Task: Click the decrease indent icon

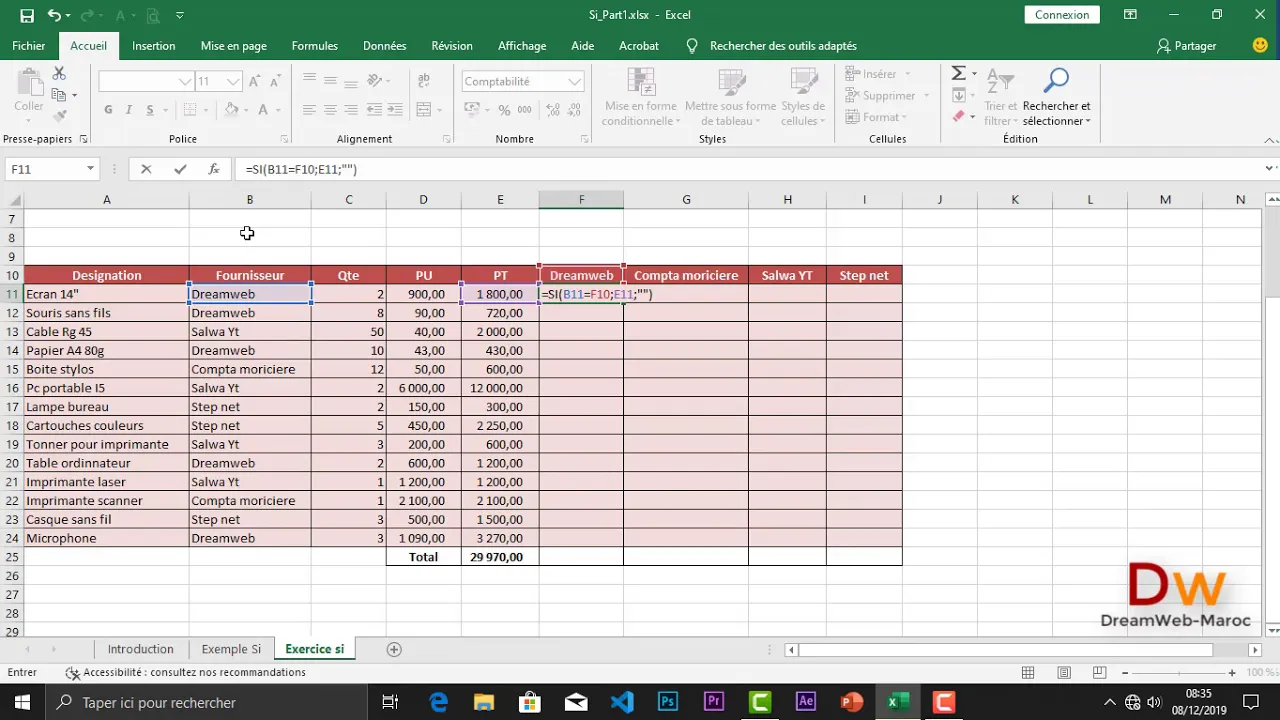Action: [x=376, y=110]
